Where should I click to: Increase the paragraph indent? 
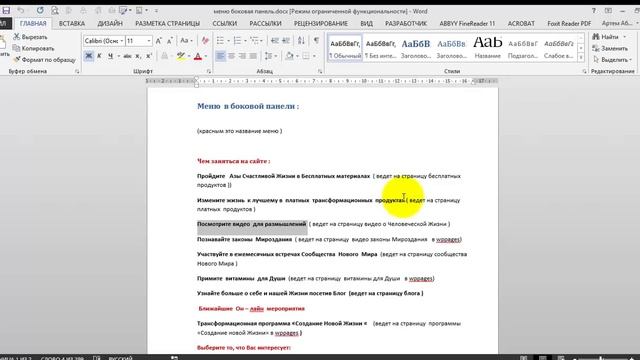click(x=286, y=41)
